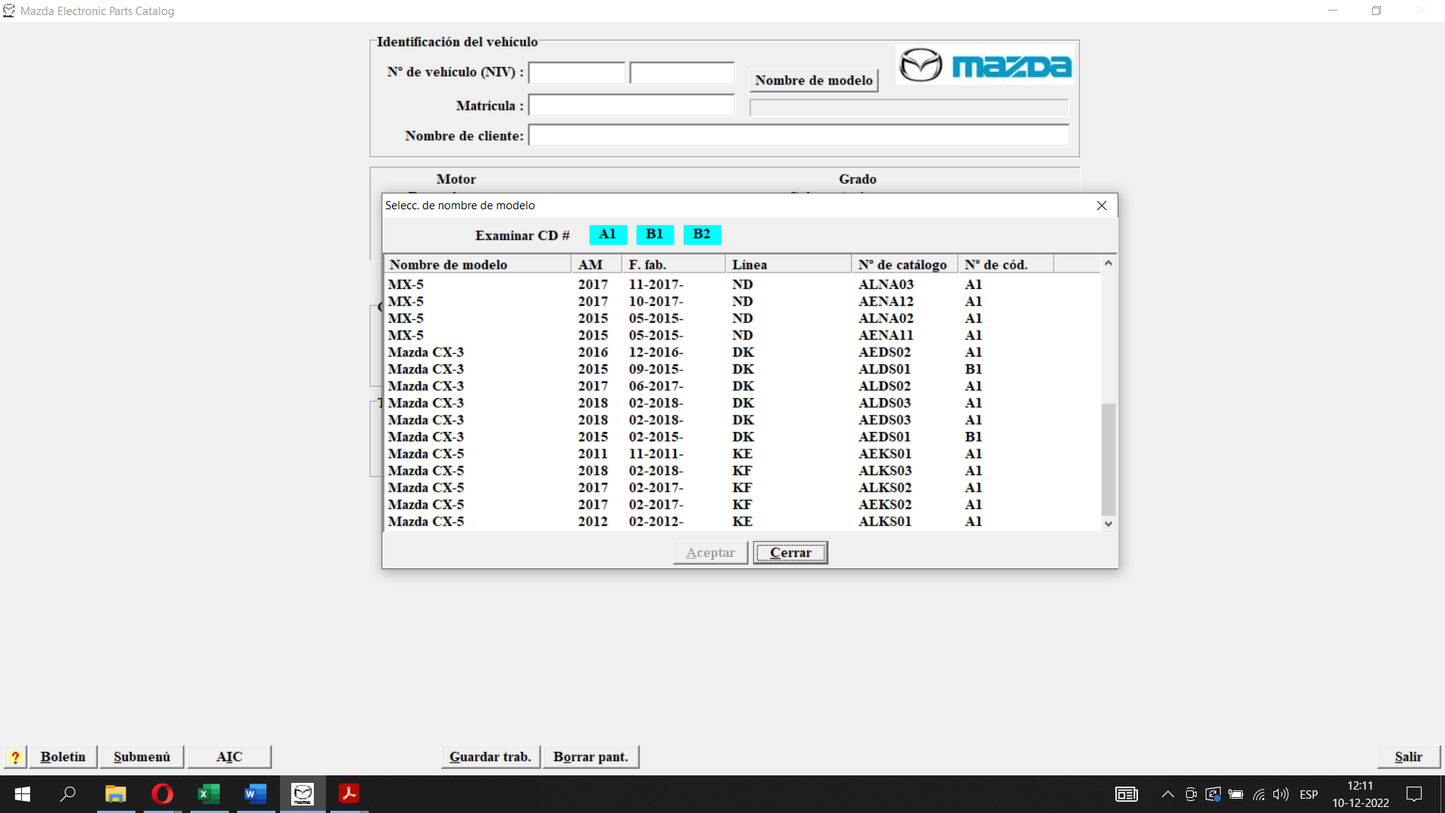The width and height of the screenshot is (1445, 813).
Task: Open Excel from the taskbar
Action: point(208,794)
